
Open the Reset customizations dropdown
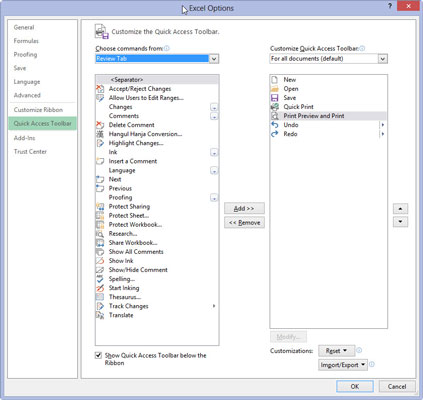pyautogui.click(x=336, y=351)
